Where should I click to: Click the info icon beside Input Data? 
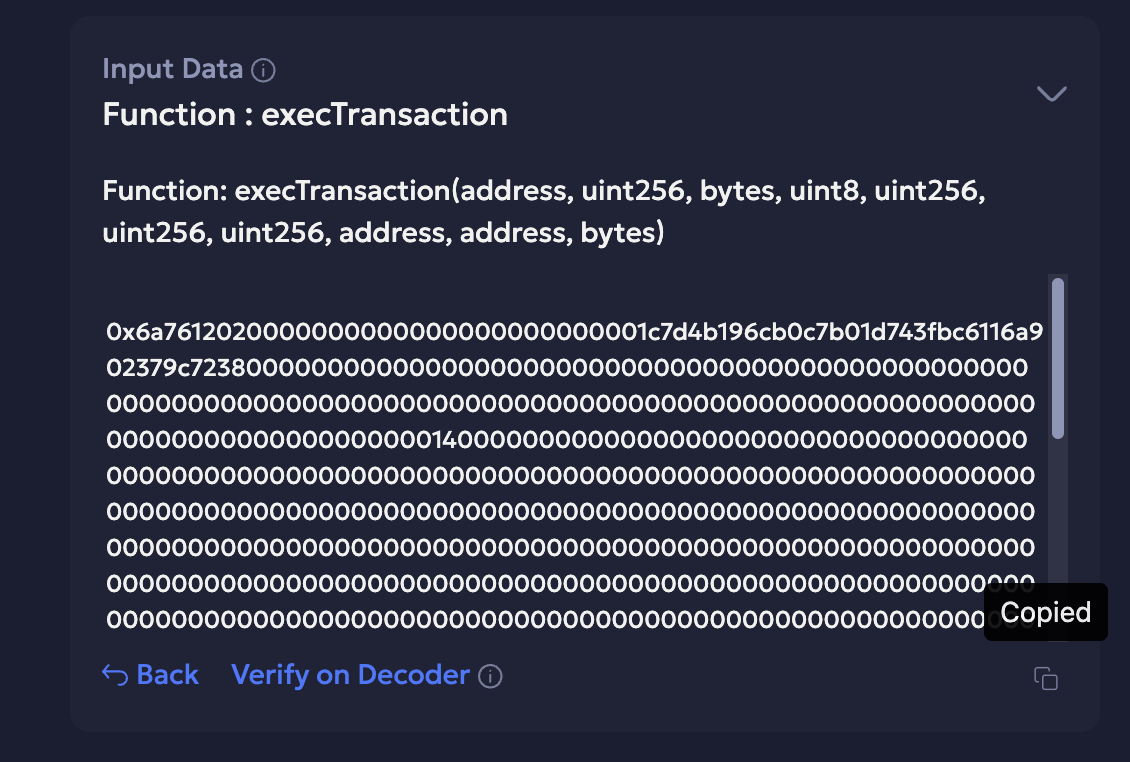coord(264,70)
